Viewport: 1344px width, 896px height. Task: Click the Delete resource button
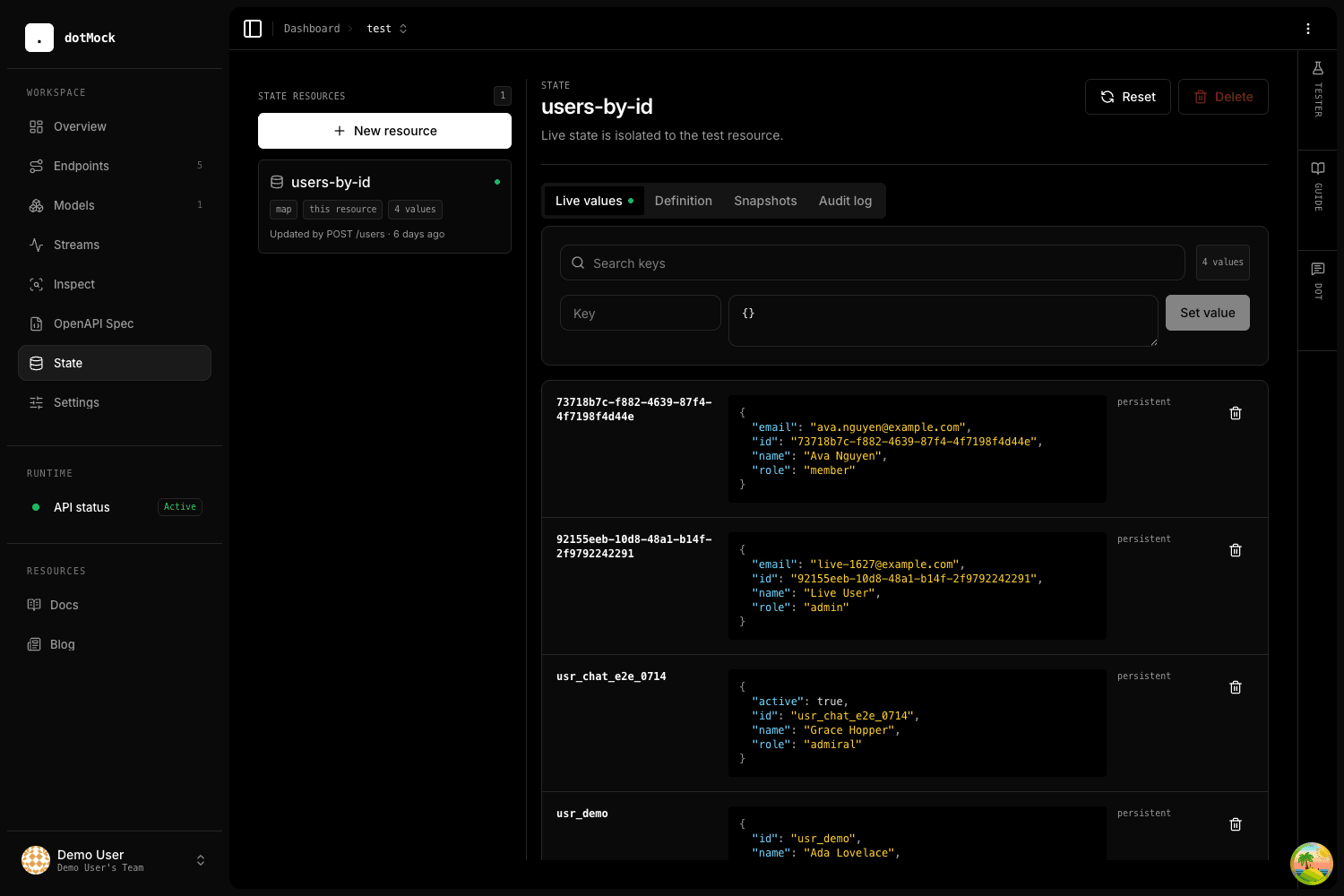(x=1223, y=97)
